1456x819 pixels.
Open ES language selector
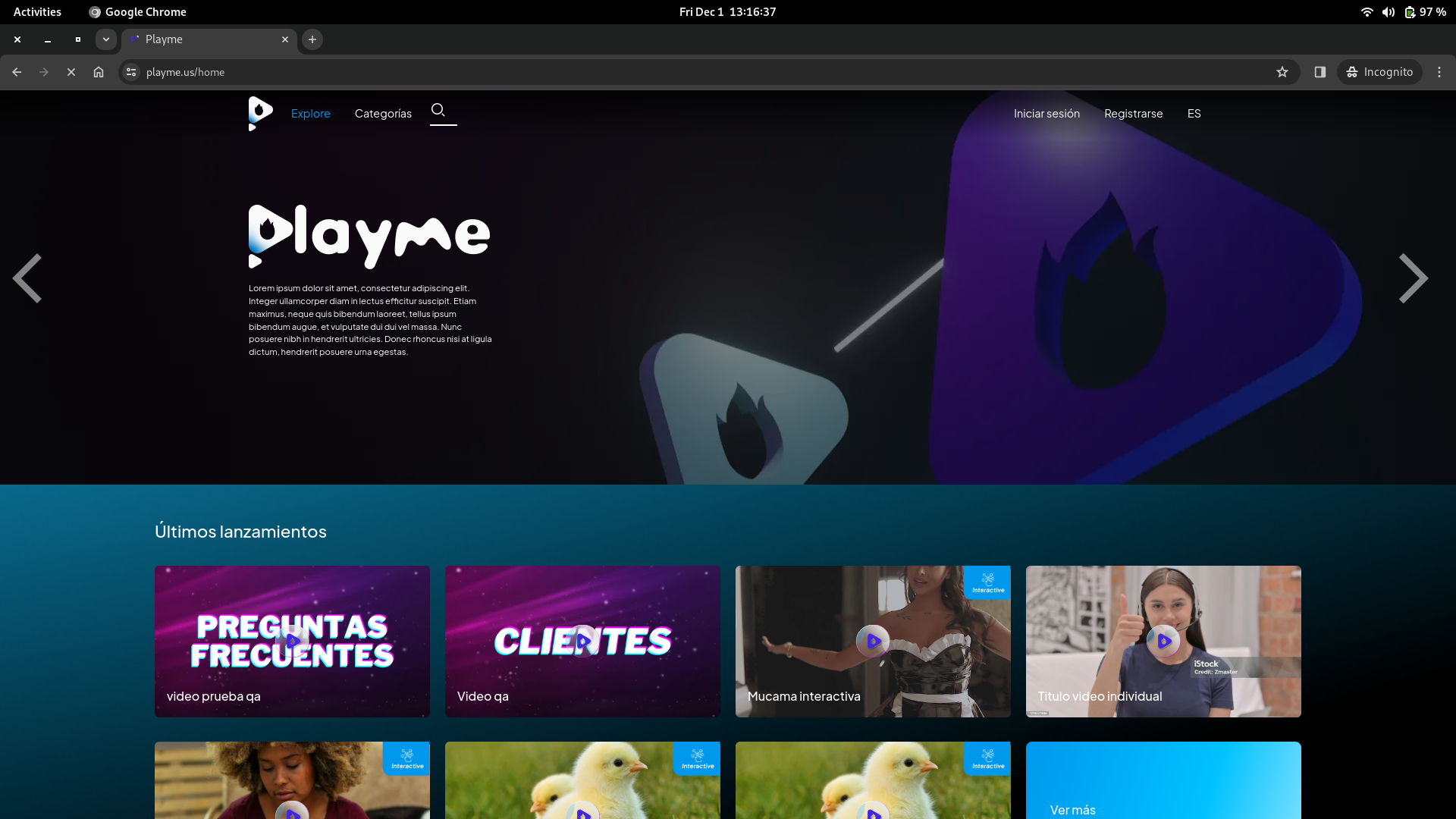(x=1194, y=114)
